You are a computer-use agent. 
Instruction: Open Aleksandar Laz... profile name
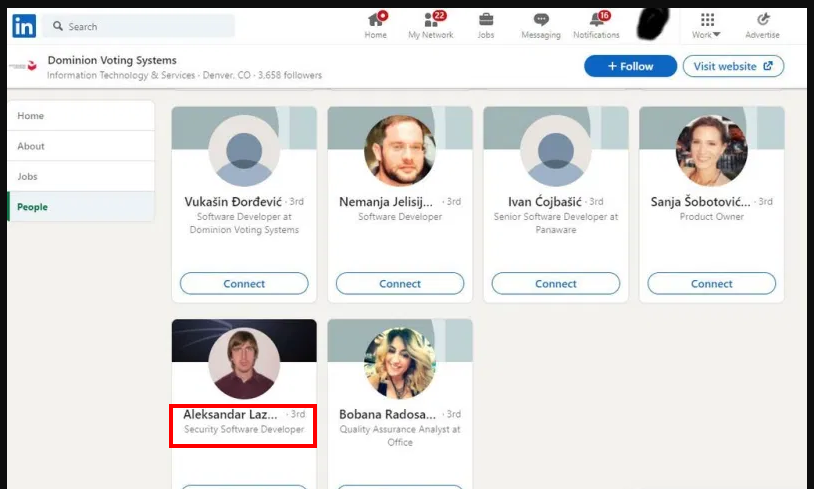230,414
